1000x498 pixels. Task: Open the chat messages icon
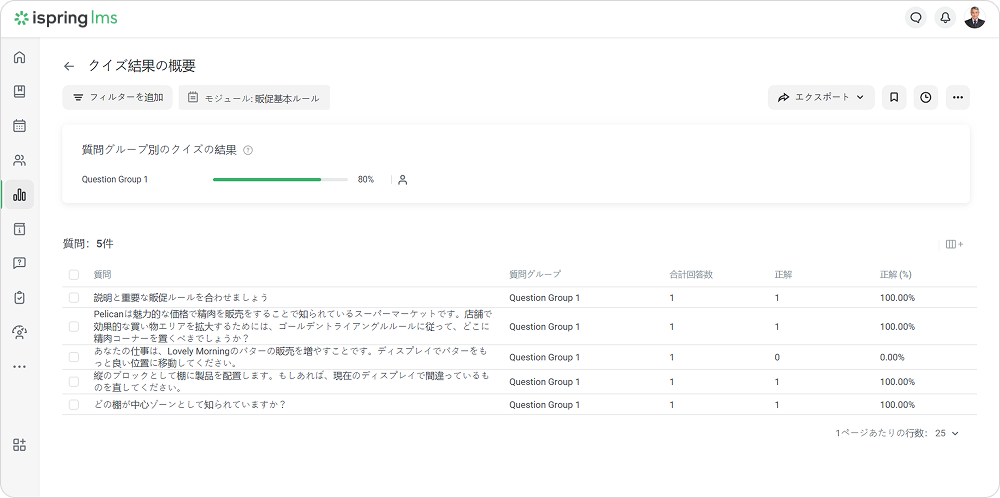(x=915, y=18)
